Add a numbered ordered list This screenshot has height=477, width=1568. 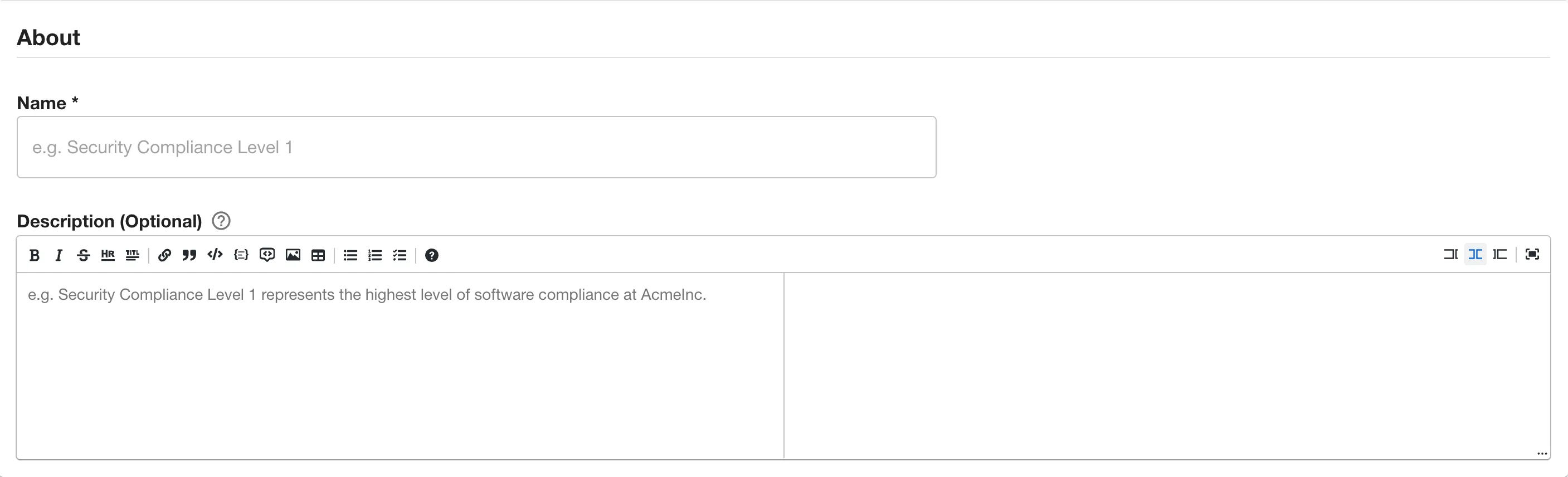(x=375, y=255)
